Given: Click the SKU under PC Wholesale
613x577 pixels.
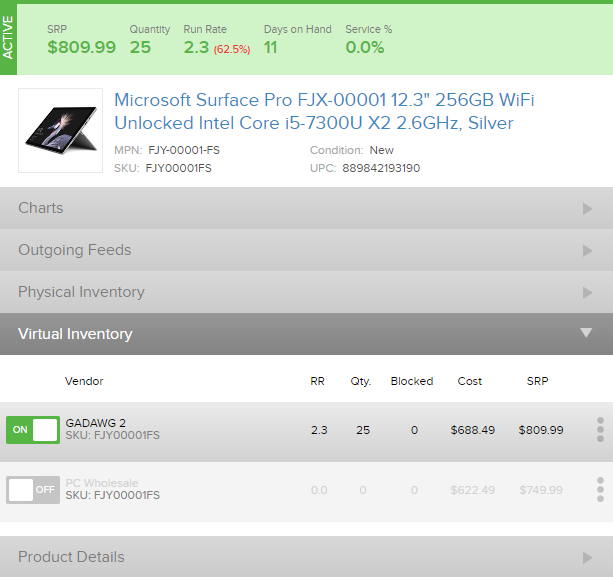Looking at the screenshot, I should (113, 495).
